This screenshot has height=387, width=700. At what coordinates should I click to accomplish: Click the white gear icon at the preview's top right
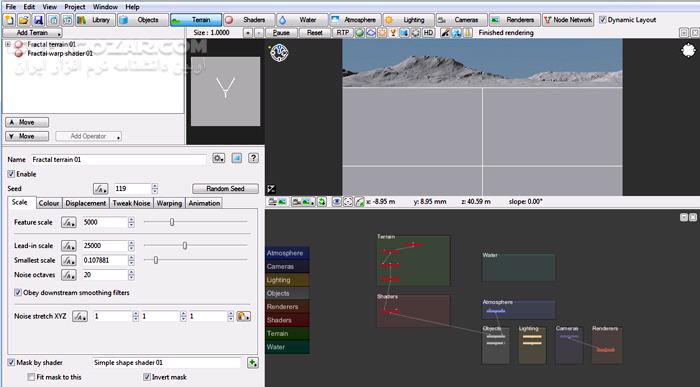click(688, 50)
